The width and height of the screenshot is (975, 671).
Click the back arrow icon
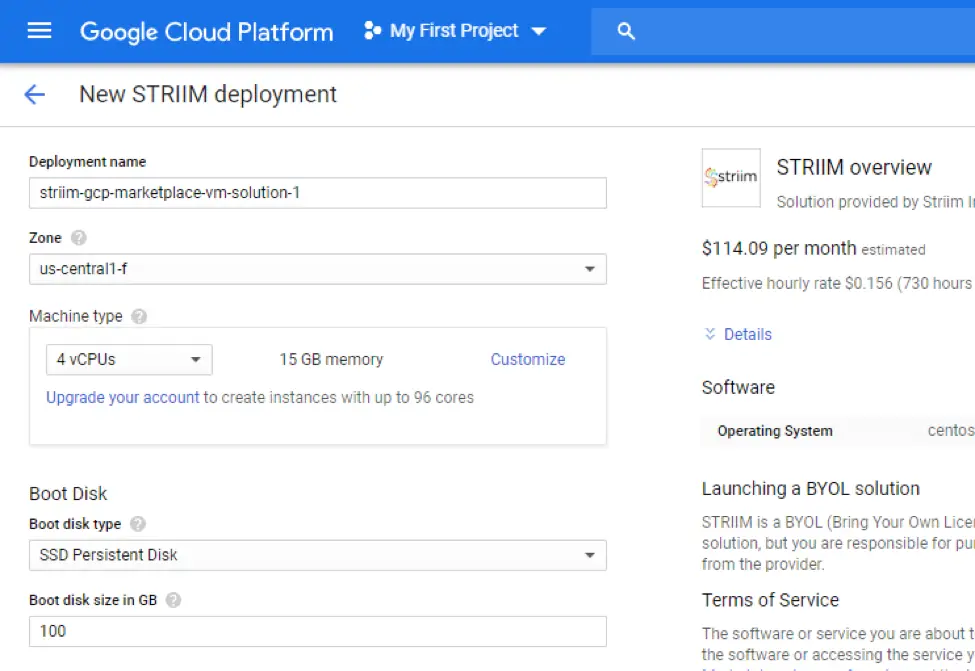click(34, 95)
